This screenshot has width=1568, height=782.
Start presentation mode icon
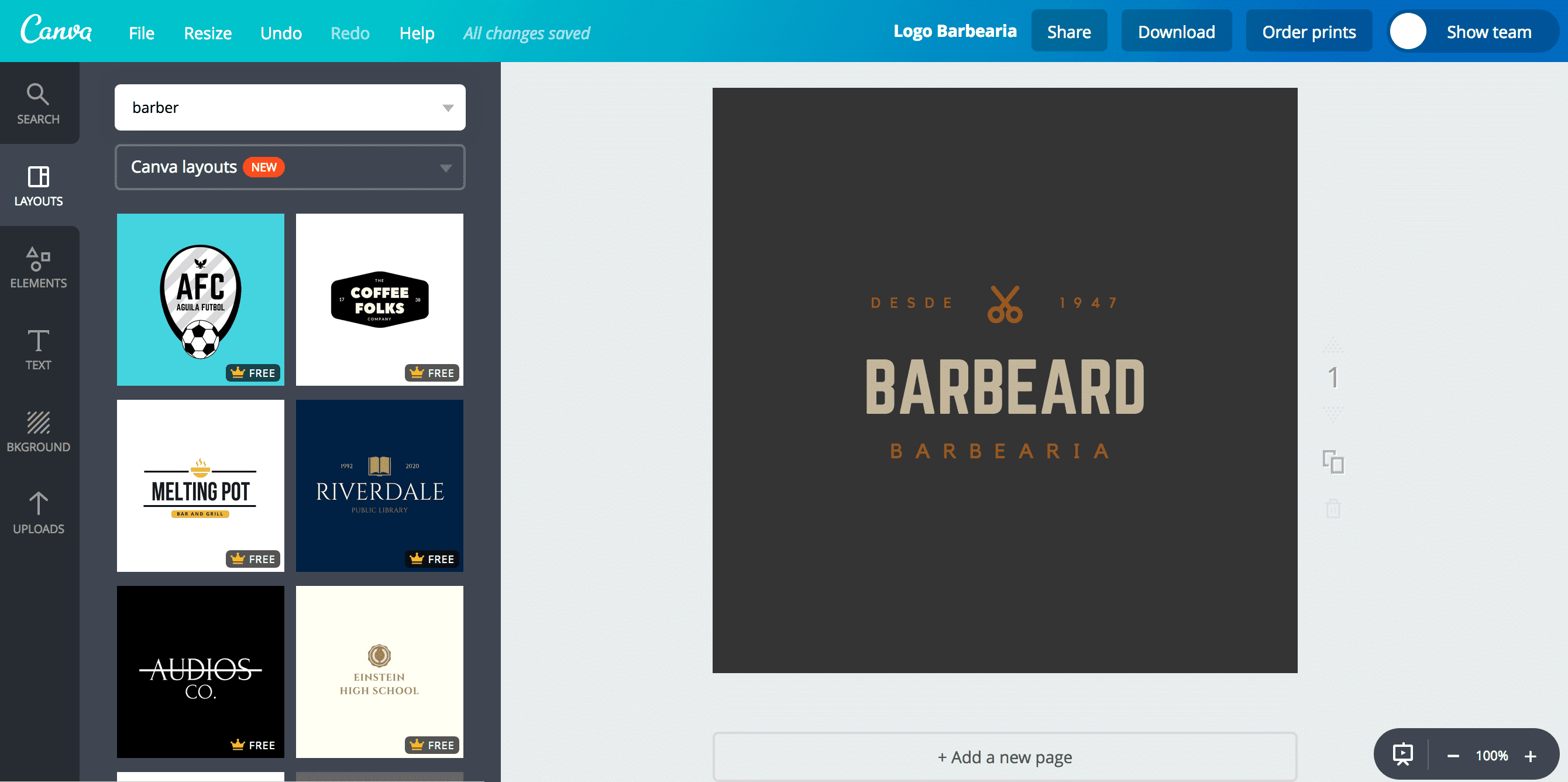point(1403,754)
